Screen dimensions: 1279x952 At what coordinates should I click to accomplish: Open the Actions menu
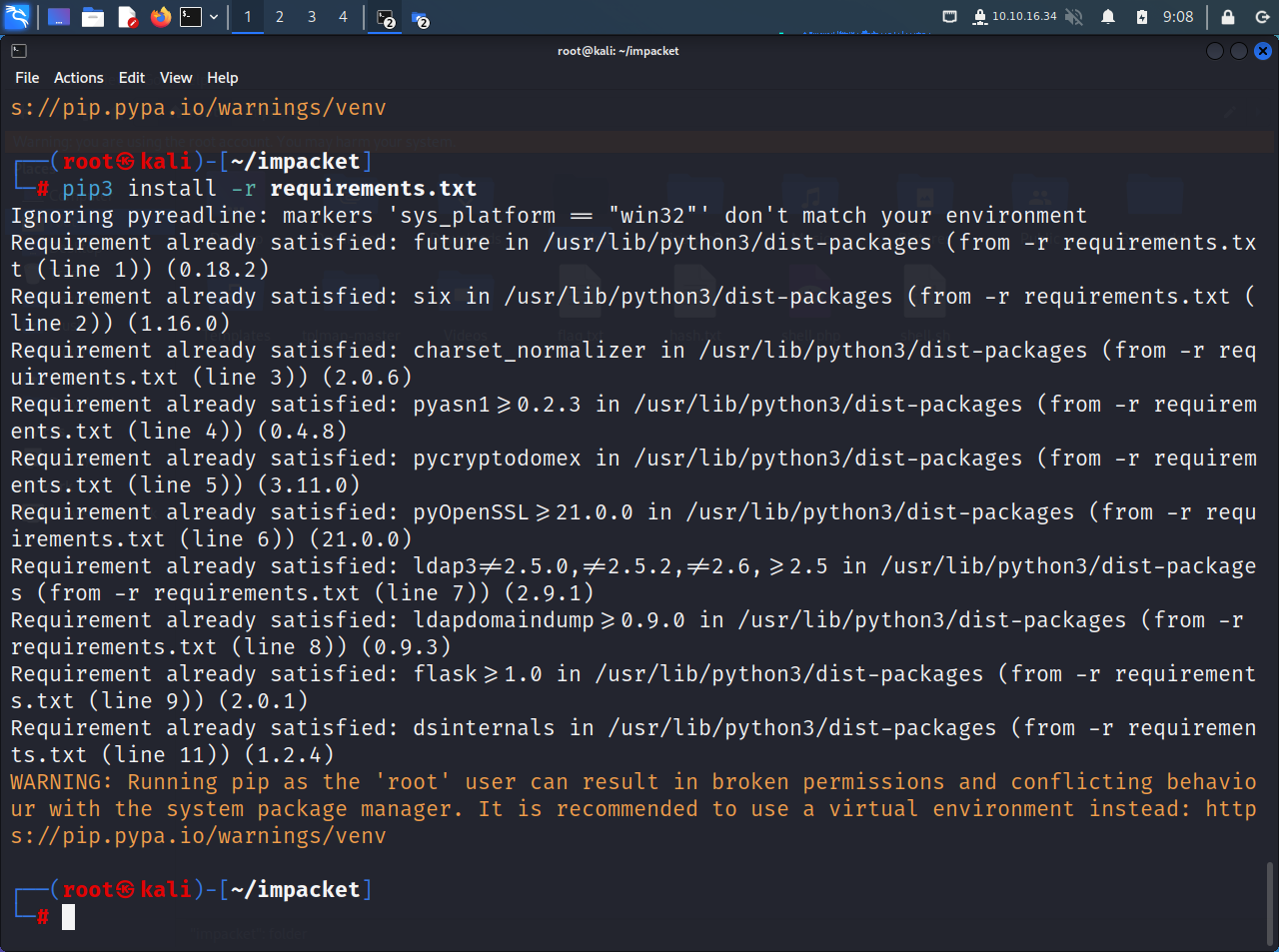79,78
